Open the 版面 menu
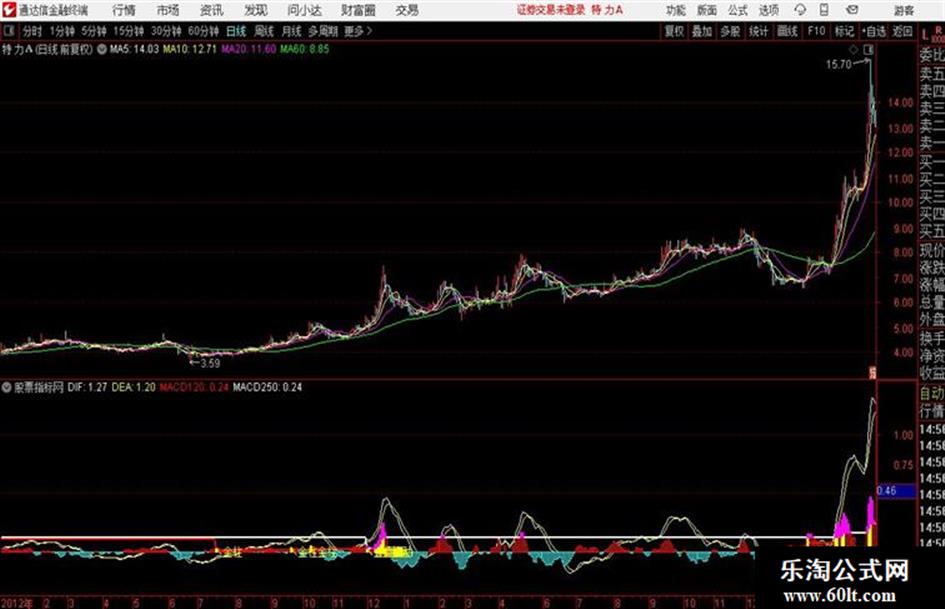 coord(706,10)
